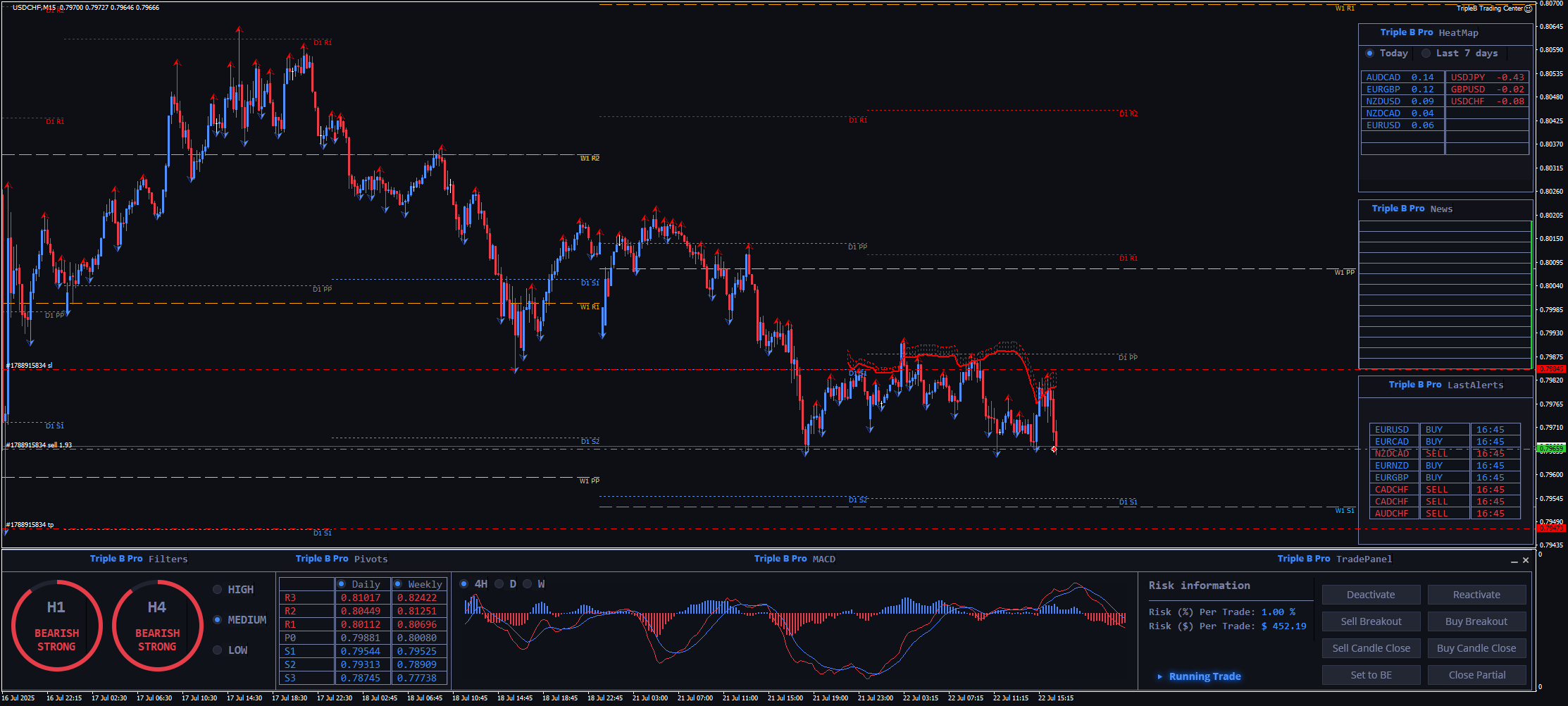Screen dimensions: 1568x706
Task: Close the TradePanel with the X icon
Action: coord(1526,560)
